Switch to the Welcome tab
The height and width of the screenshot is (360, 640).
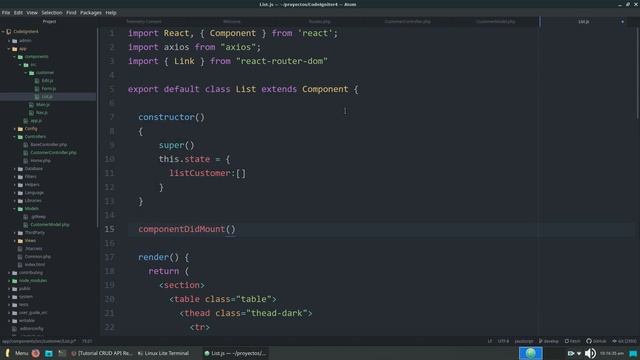[x=231, y=21]
